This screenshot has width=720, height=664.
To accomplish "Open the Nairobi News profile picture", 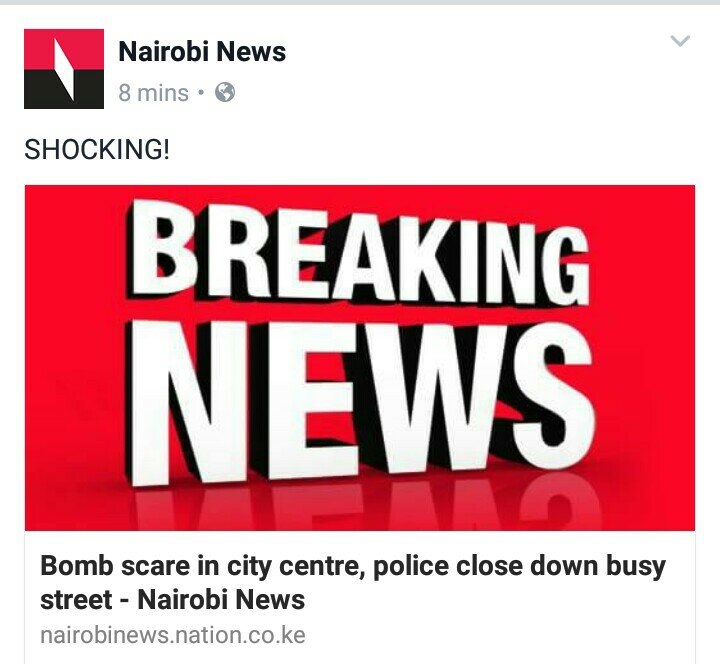I will (x=64, y=69).
